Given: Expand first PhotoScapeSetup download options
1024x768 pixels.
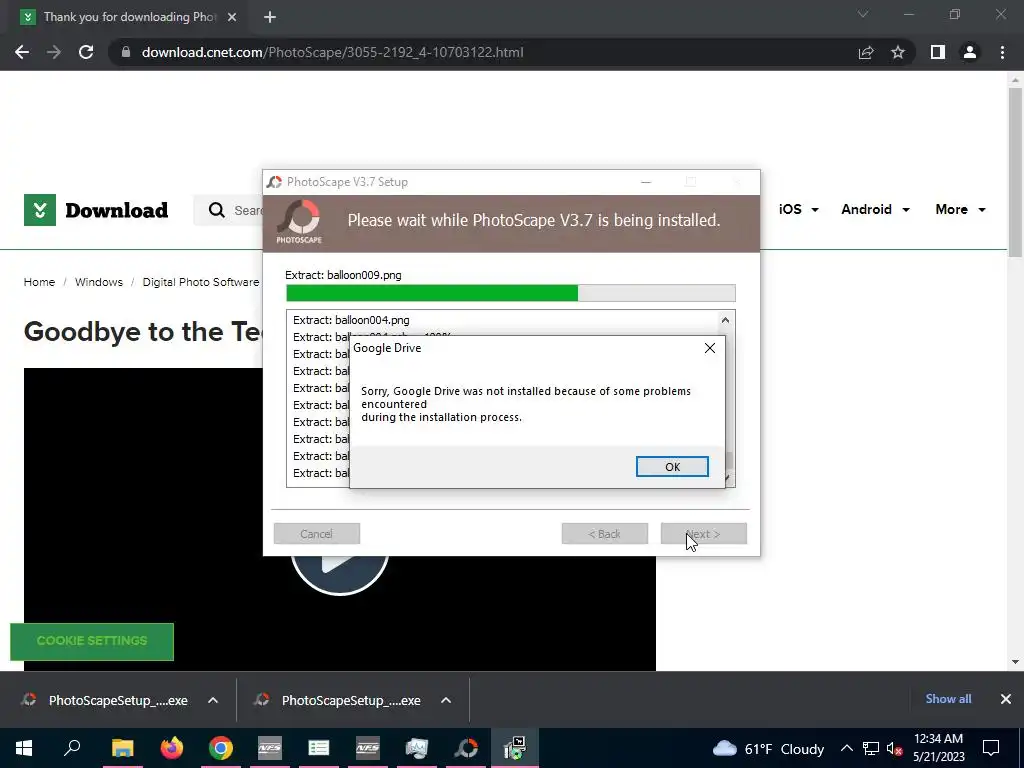Looking at the screenshot, I should tap(213, 700).
